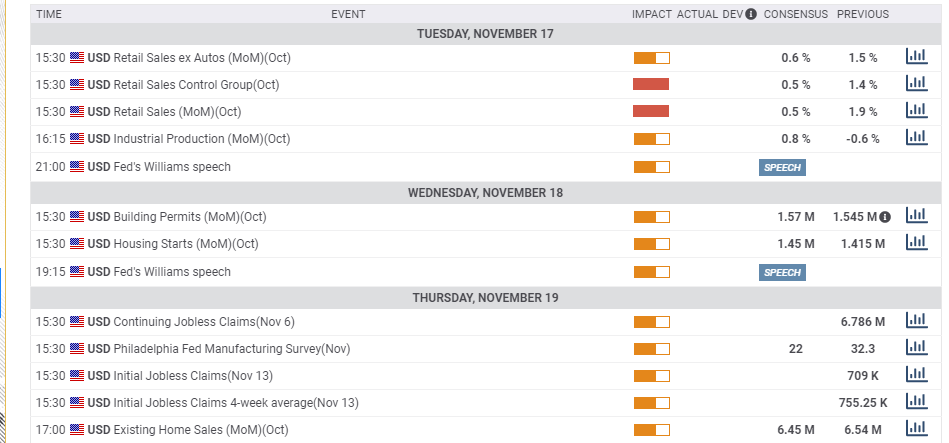
Task: Open chart icon for Retail Sales Control Group
Action: (916, 83)
